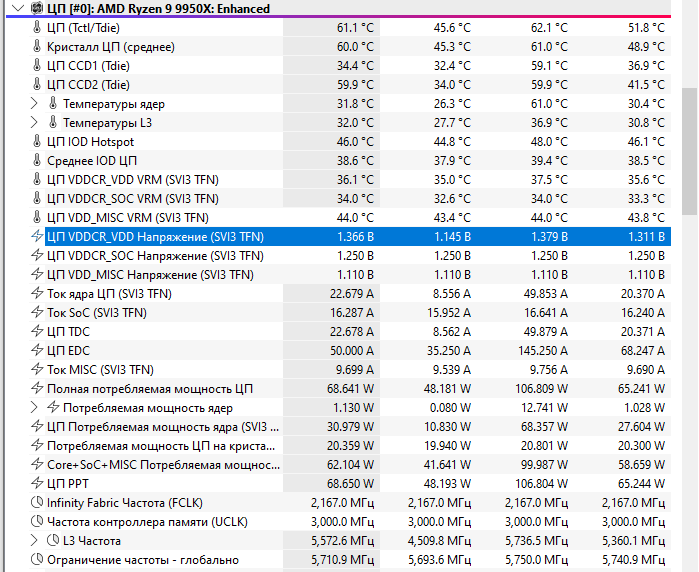The width and height of the screenshot is (699, 572).
Task: Click thermometer icon of VDDCR_SOC VRM
Action: 37,198
